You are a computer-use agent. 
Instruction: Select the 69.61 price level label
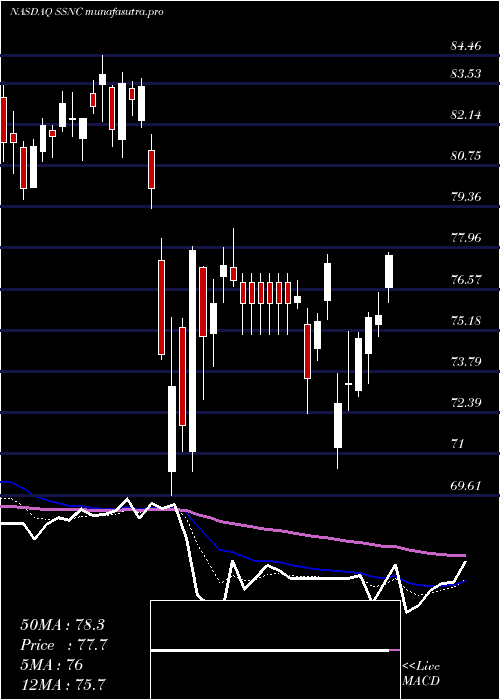point(466,485)
